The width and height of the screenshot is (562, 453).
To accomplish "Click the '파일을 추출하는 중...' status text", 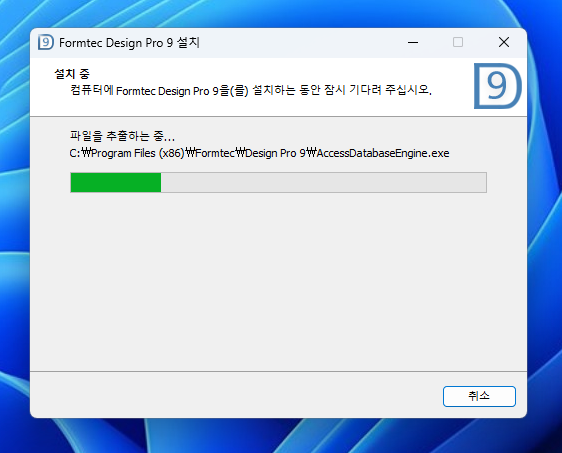I will (122, 136).
